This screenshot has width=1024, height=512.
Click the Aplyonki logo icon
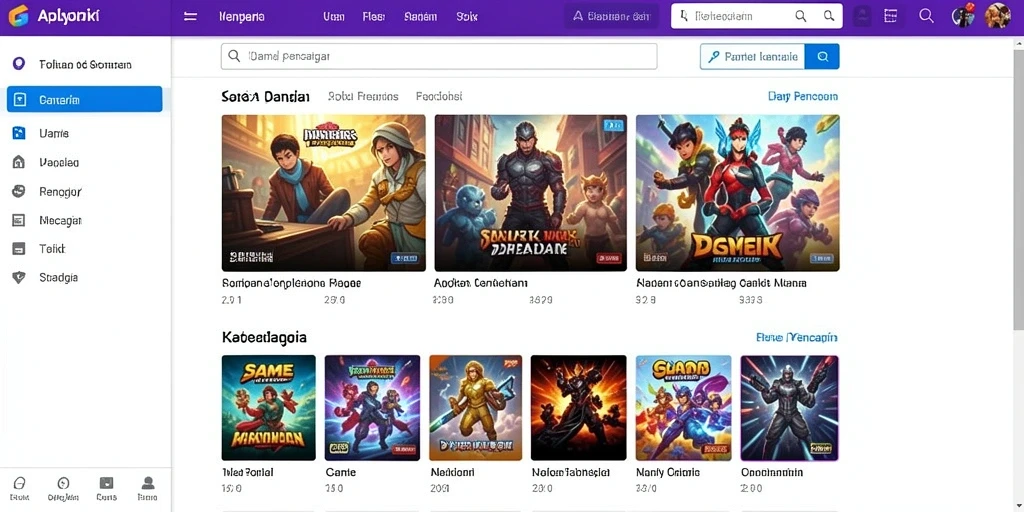pyautogui.click(x=18, y=16)
